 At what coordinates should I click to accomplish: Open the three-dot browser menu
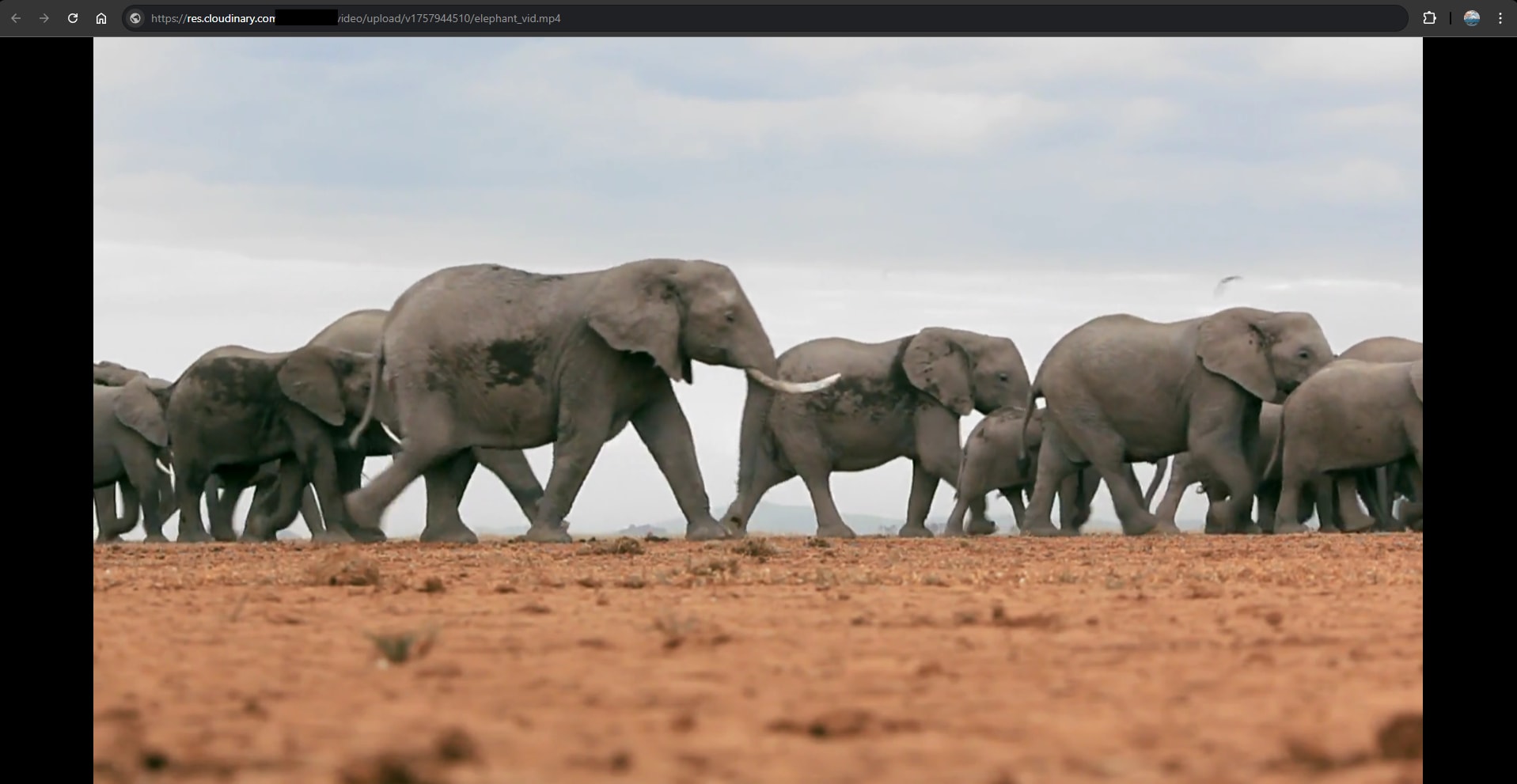pyautogui.click(x=1500, y=18)
